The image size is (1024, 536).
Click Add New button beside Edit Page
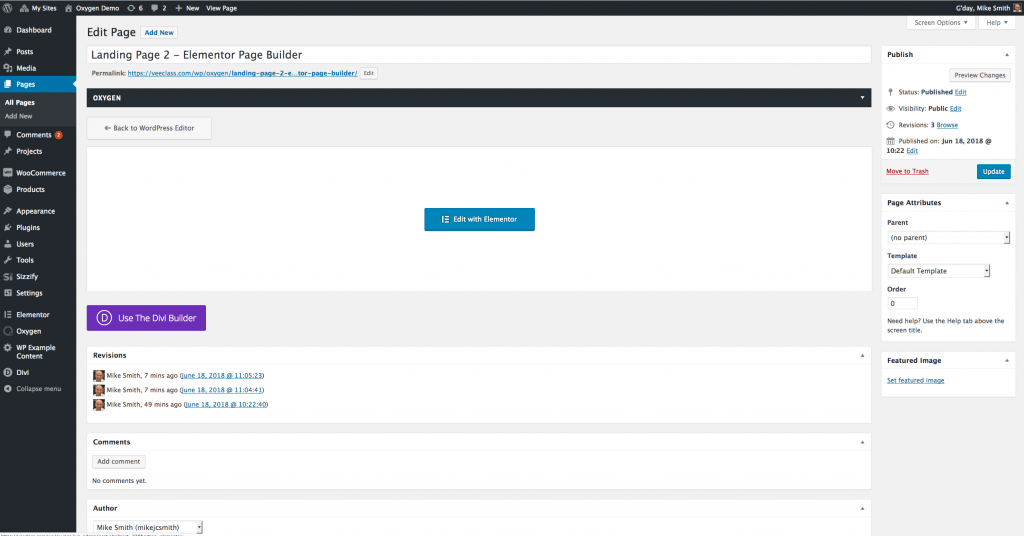point(159,33)
